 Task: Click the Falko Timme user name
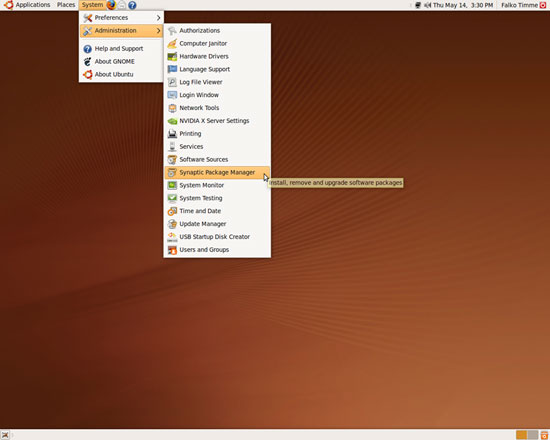click(x=519, y=5)
